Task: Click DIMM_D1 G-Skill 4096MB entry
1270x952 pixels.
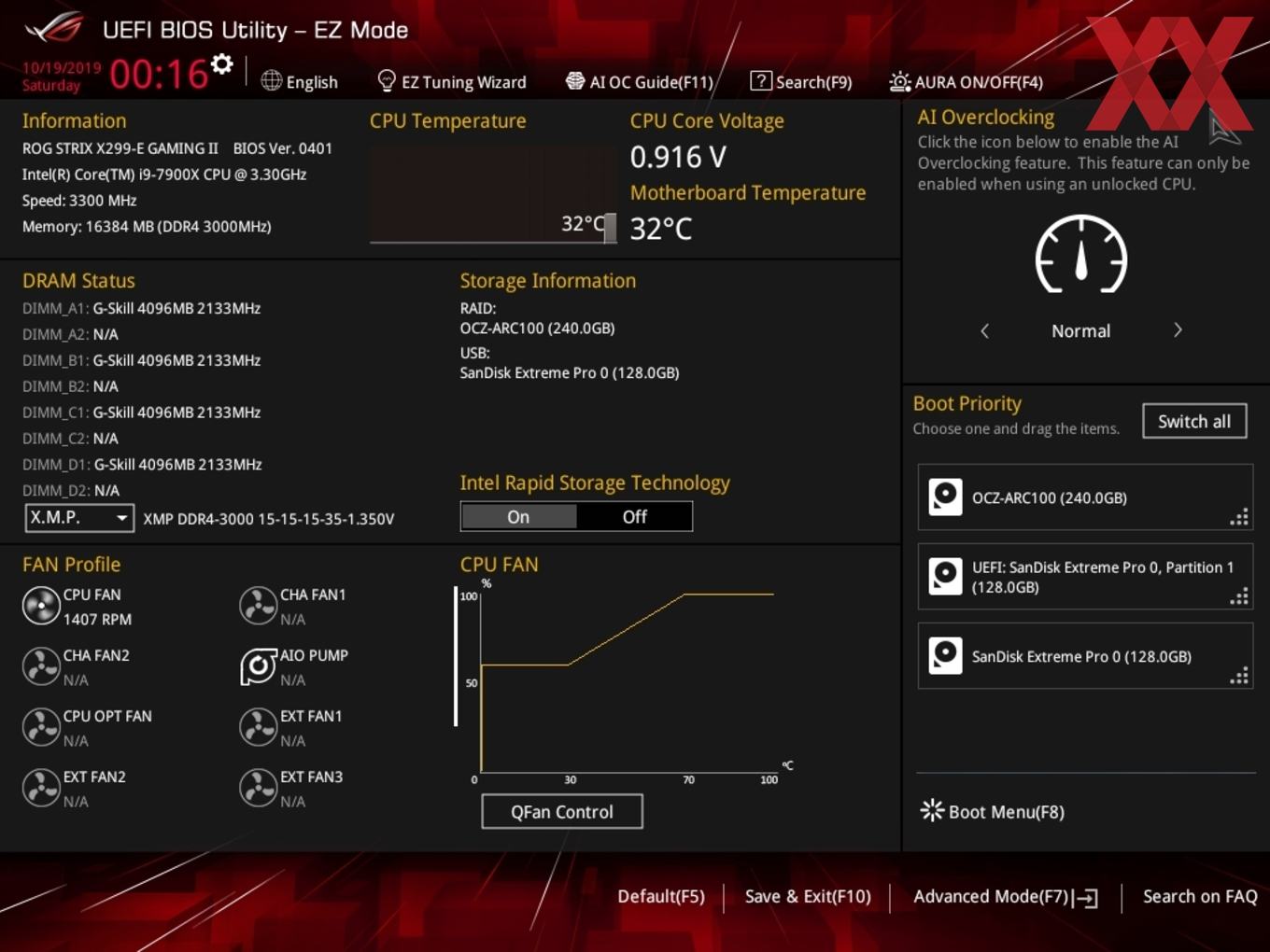Action: tap(142, 465)
